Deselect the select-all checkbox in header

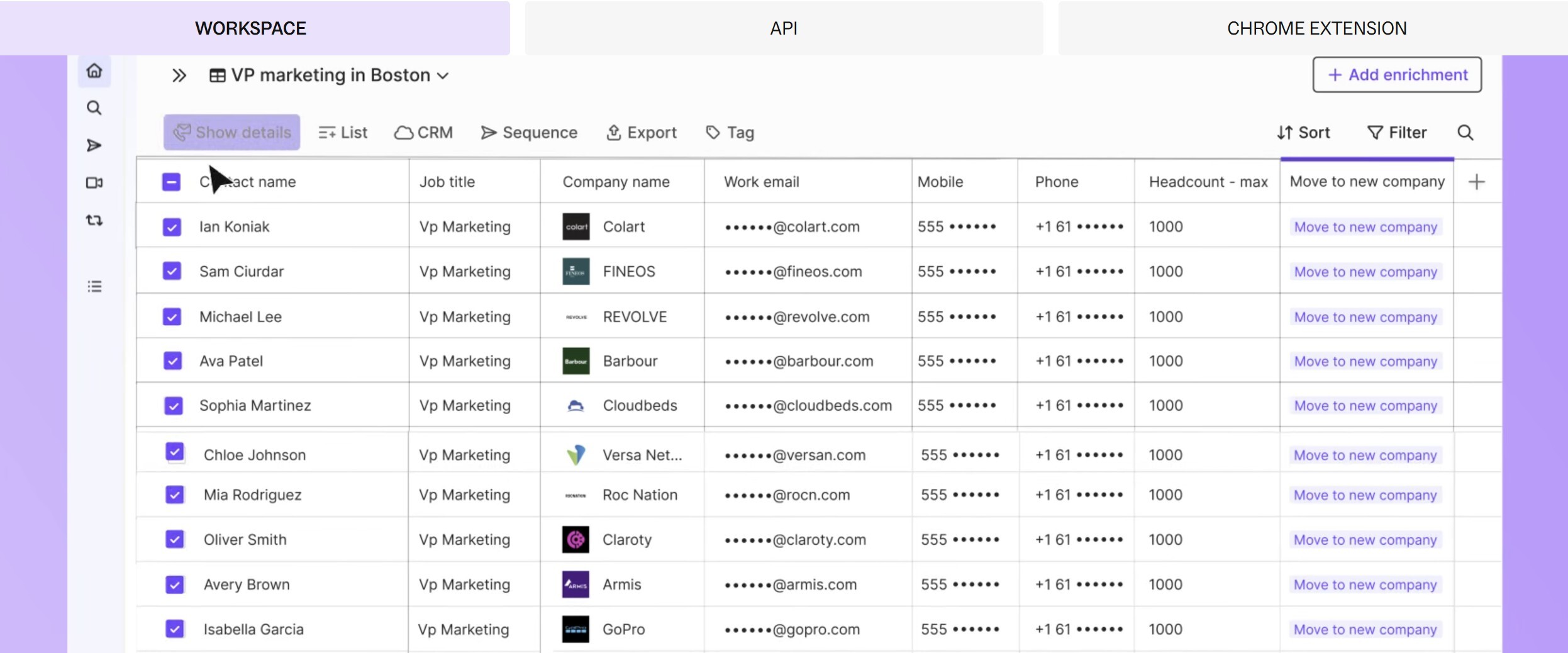pyautogui.click(x=172, y=181)
